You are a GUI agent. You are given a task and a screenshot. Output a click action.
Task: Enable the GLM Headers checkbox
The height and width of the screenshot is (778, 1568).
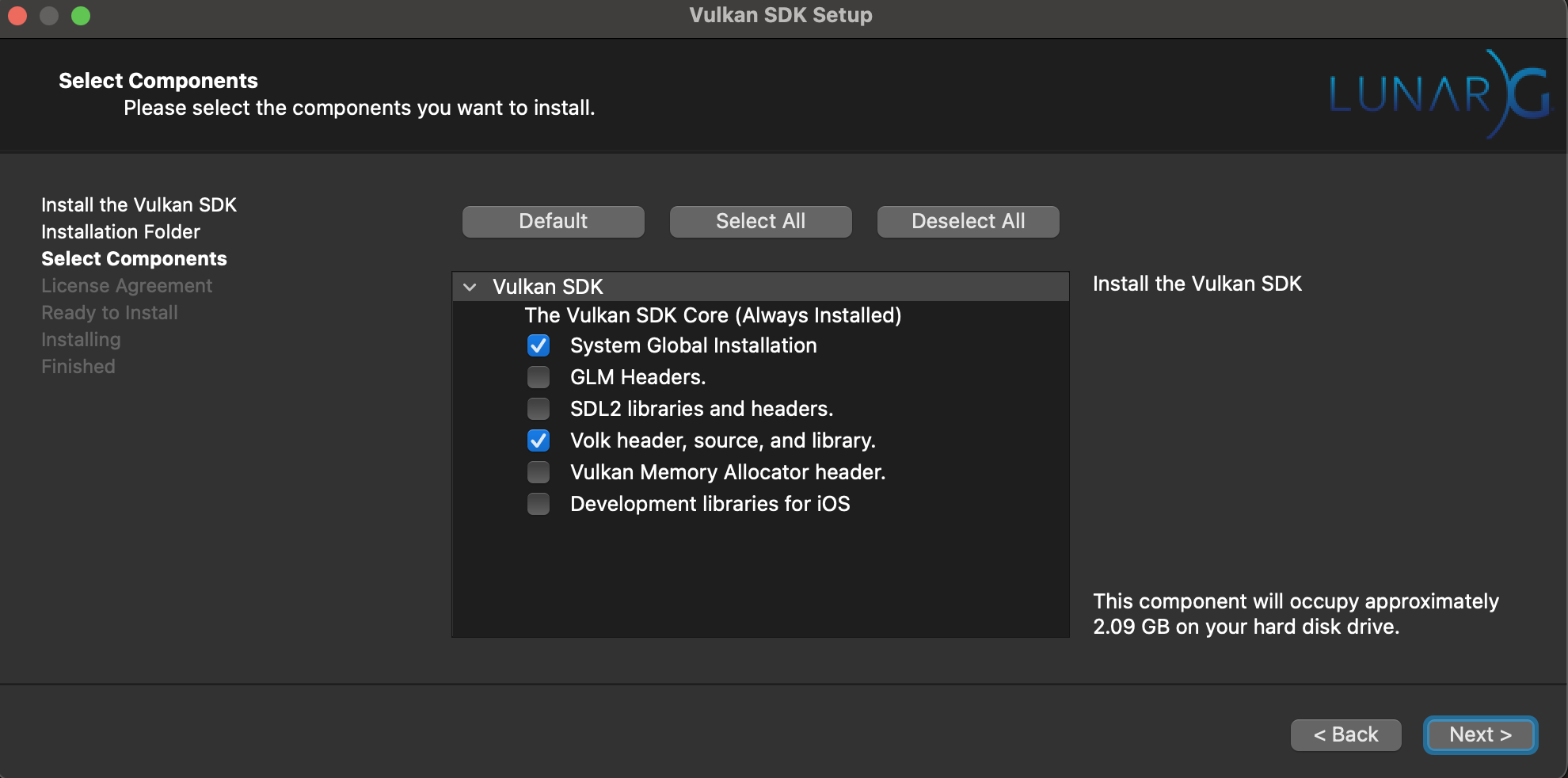pyautogui.click(x=539, y=377)
